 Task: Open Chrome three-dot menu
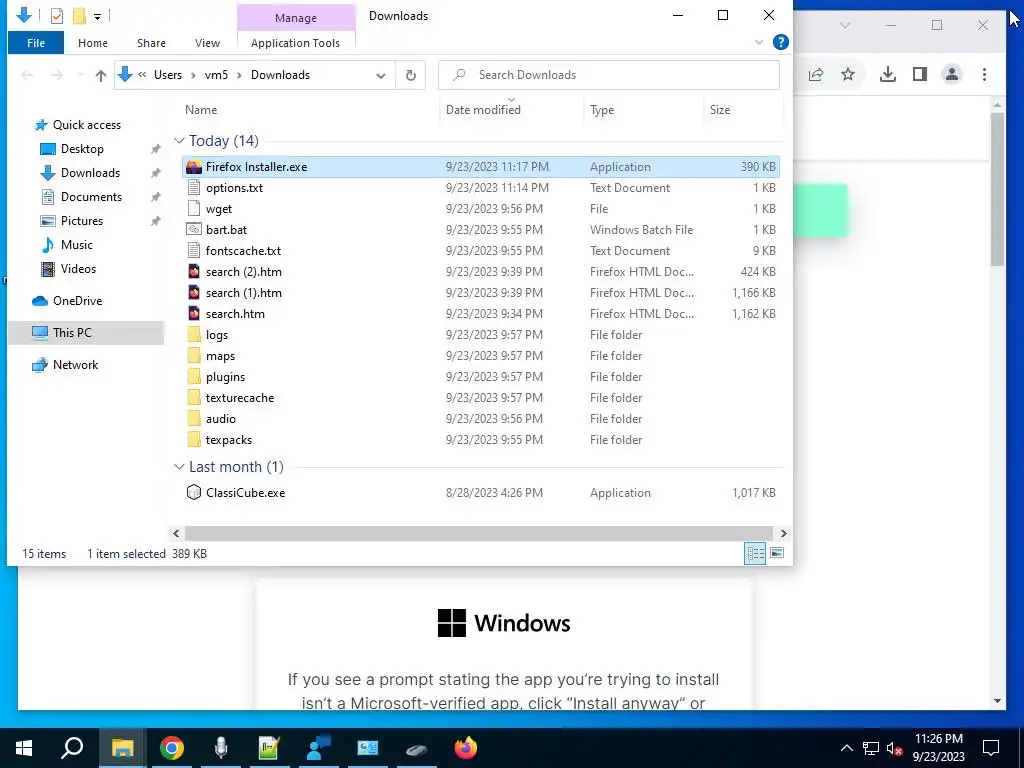[984, 74]
